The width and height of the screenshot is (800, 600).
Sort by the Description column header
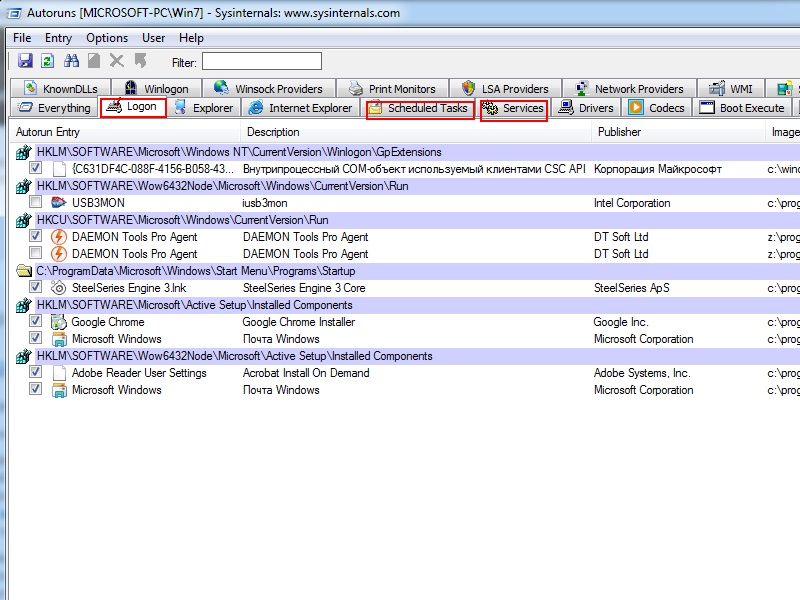pyautogui.click(x=273, y=132)
